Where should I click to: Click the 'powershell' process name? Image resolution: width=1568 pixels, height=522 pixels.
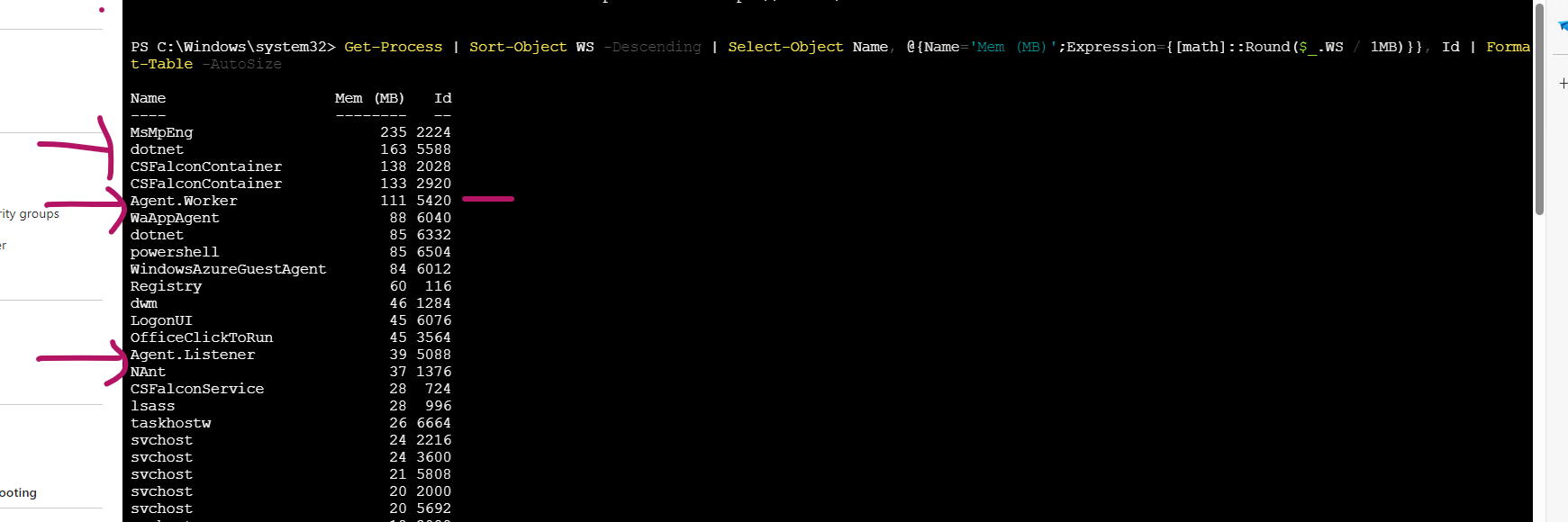click(x=175, y=252)
